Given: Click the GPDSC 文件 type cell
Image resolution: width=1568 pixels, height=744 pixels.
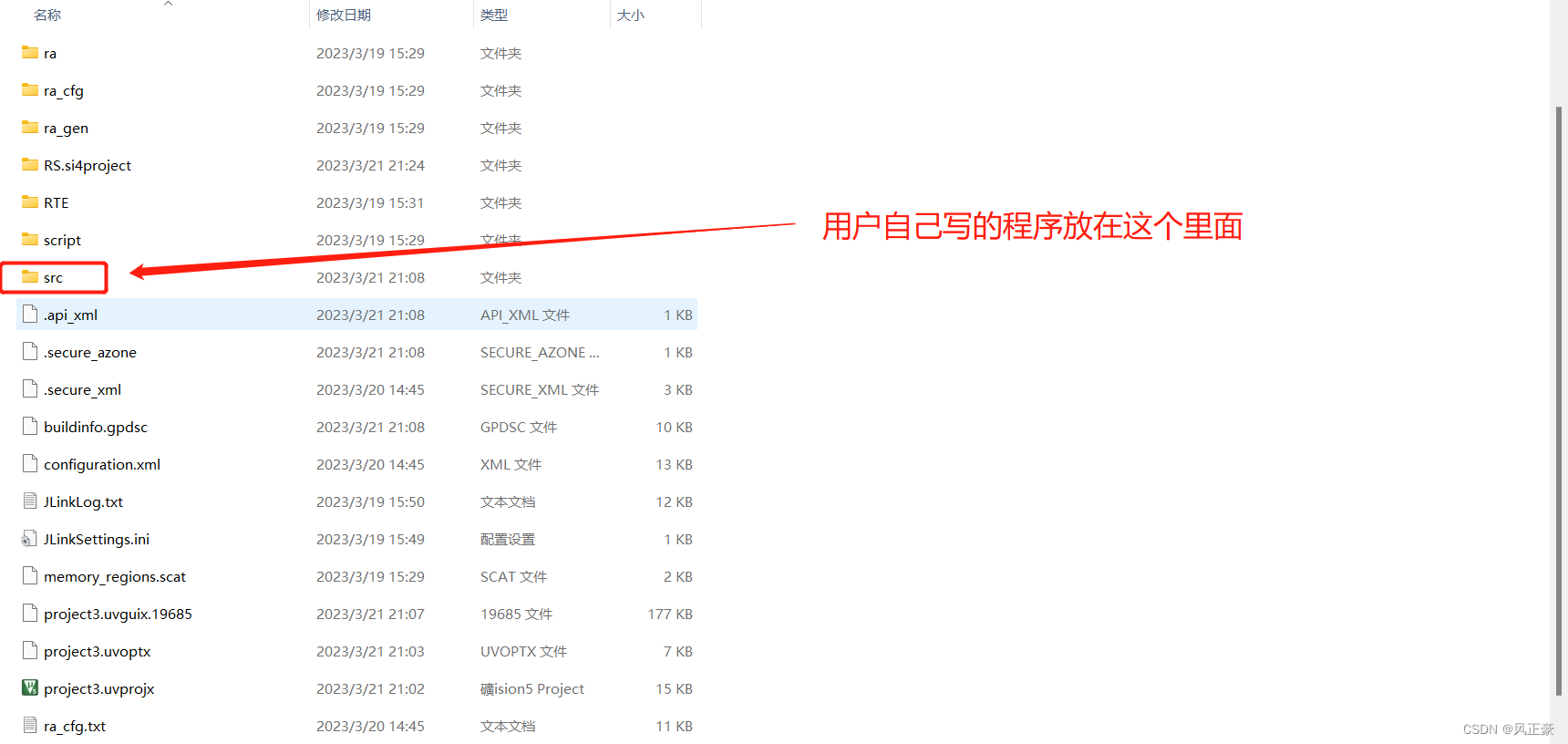Looking at the screenshot, I should pyautogui.click(x=519, y=428).
